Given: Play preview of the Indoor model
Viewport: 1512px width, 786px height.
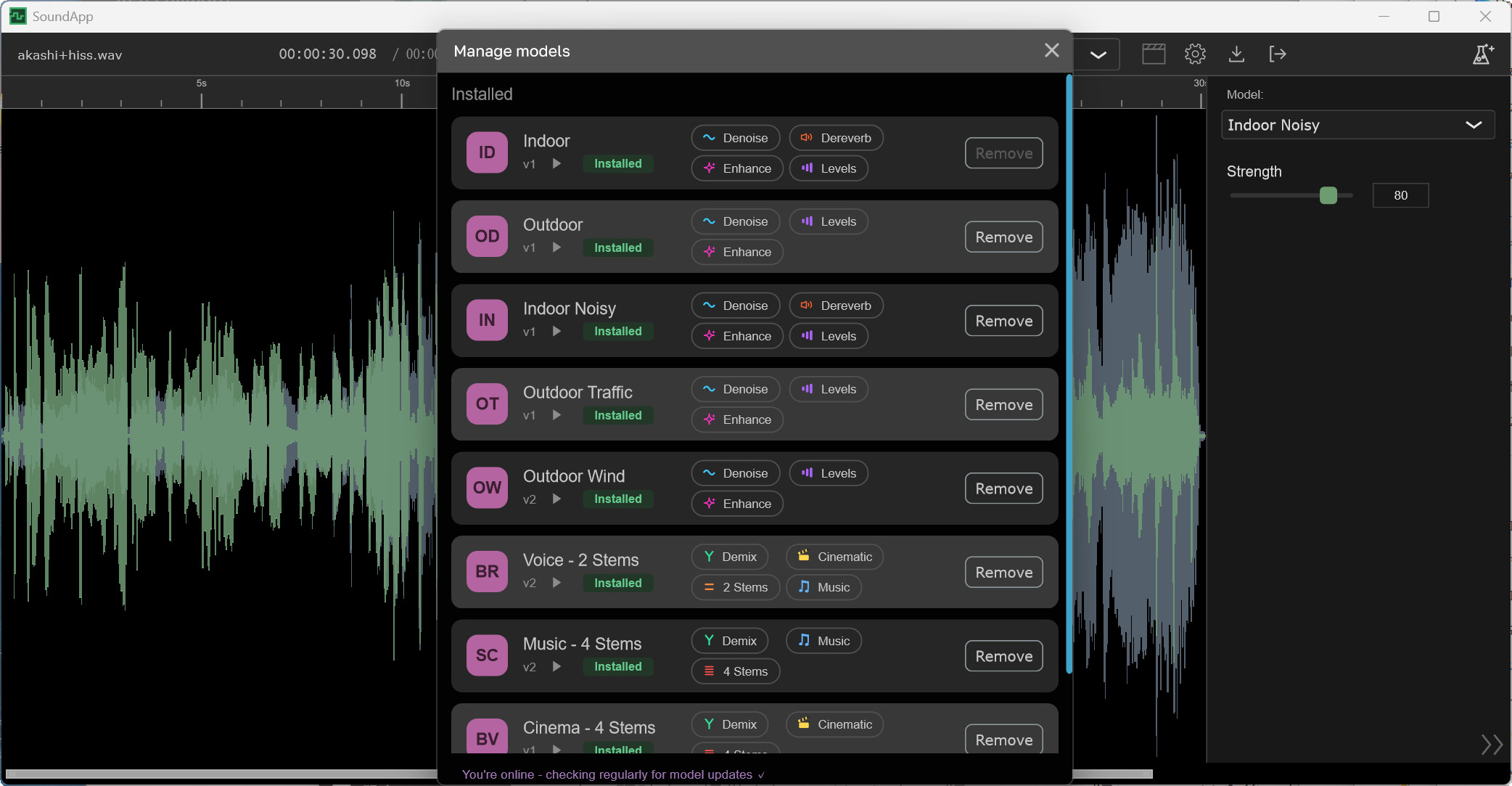Looking at the screenshot, I should click(556, 164).
